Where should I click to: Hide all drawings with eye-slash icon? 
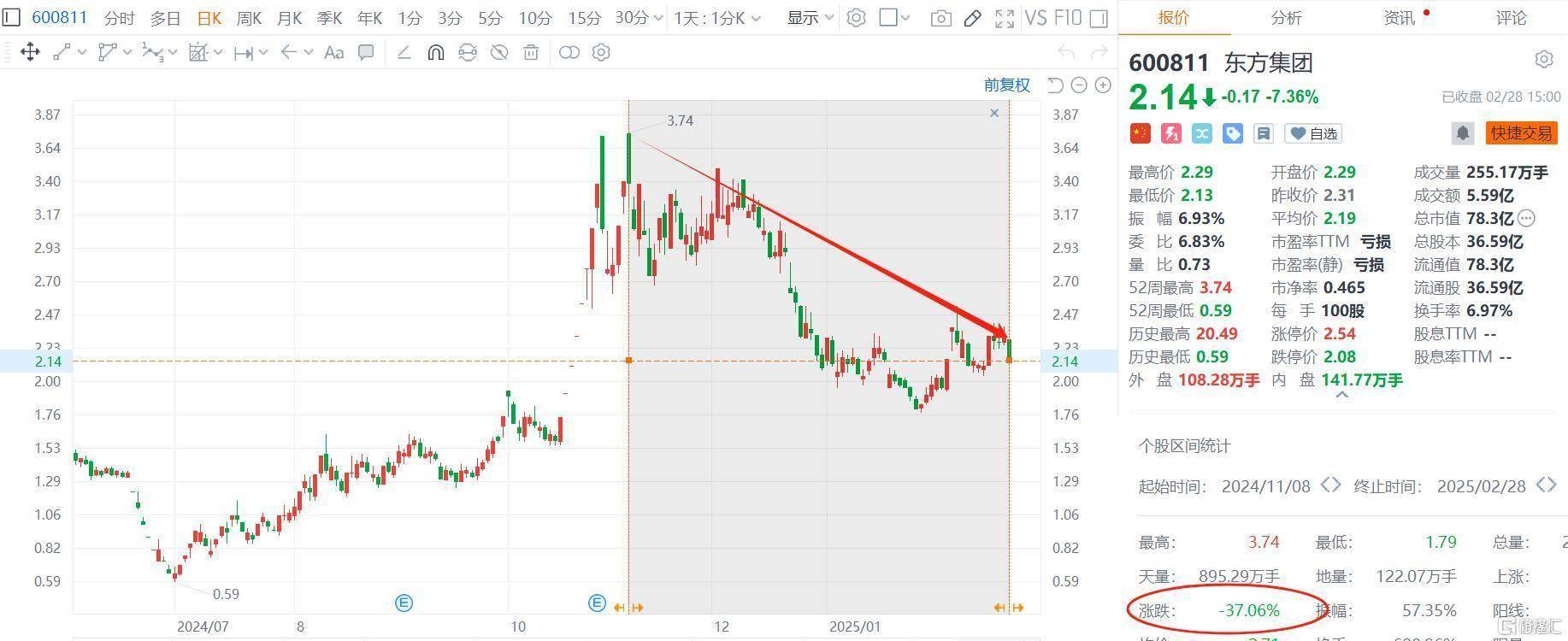tap(499, 52)
